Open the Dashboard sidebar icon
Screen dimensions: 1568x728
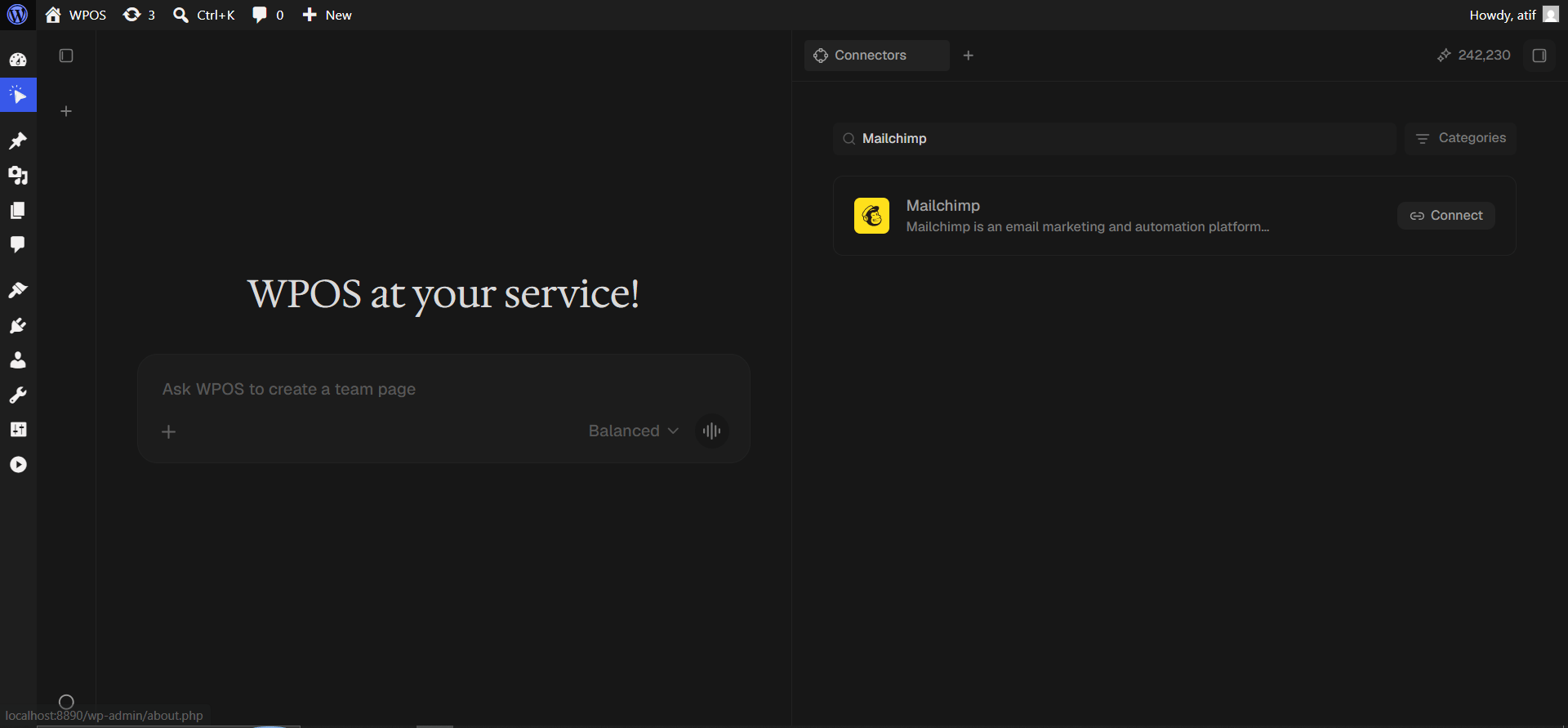pyautogui.click(x=18, y=60)
